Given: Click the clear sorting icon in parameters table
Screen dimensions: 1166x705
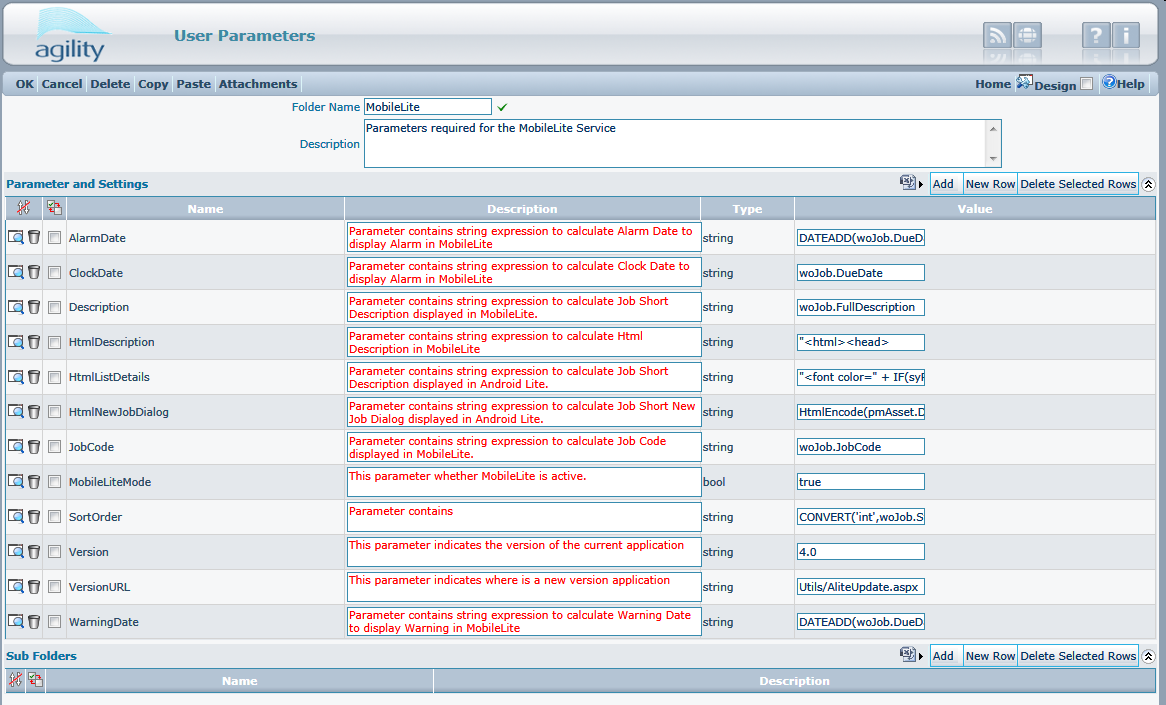Looking at the screenshot, I should (x=23, y=208).
